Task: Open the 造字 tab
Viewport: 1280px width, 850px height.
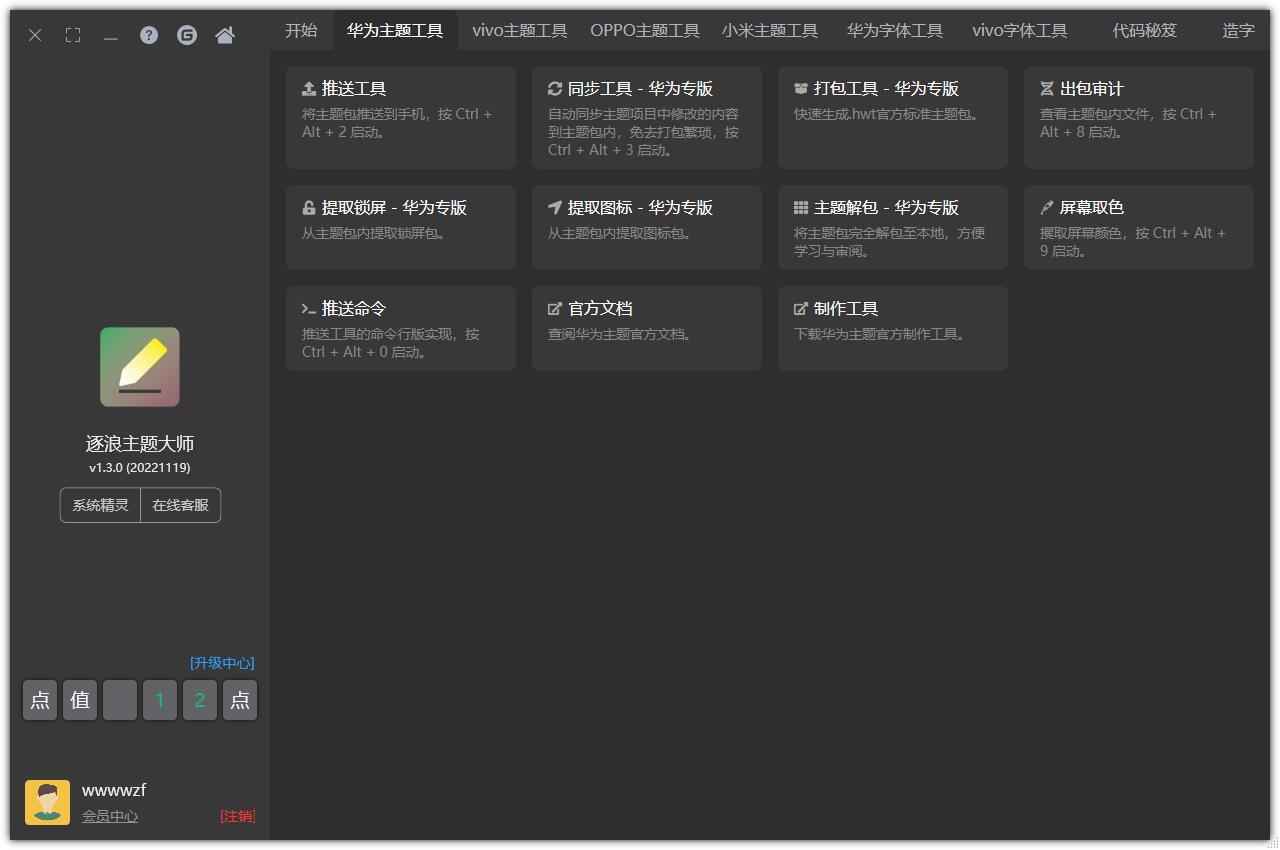Action: pyautogui.click(x=1238, y=31)
